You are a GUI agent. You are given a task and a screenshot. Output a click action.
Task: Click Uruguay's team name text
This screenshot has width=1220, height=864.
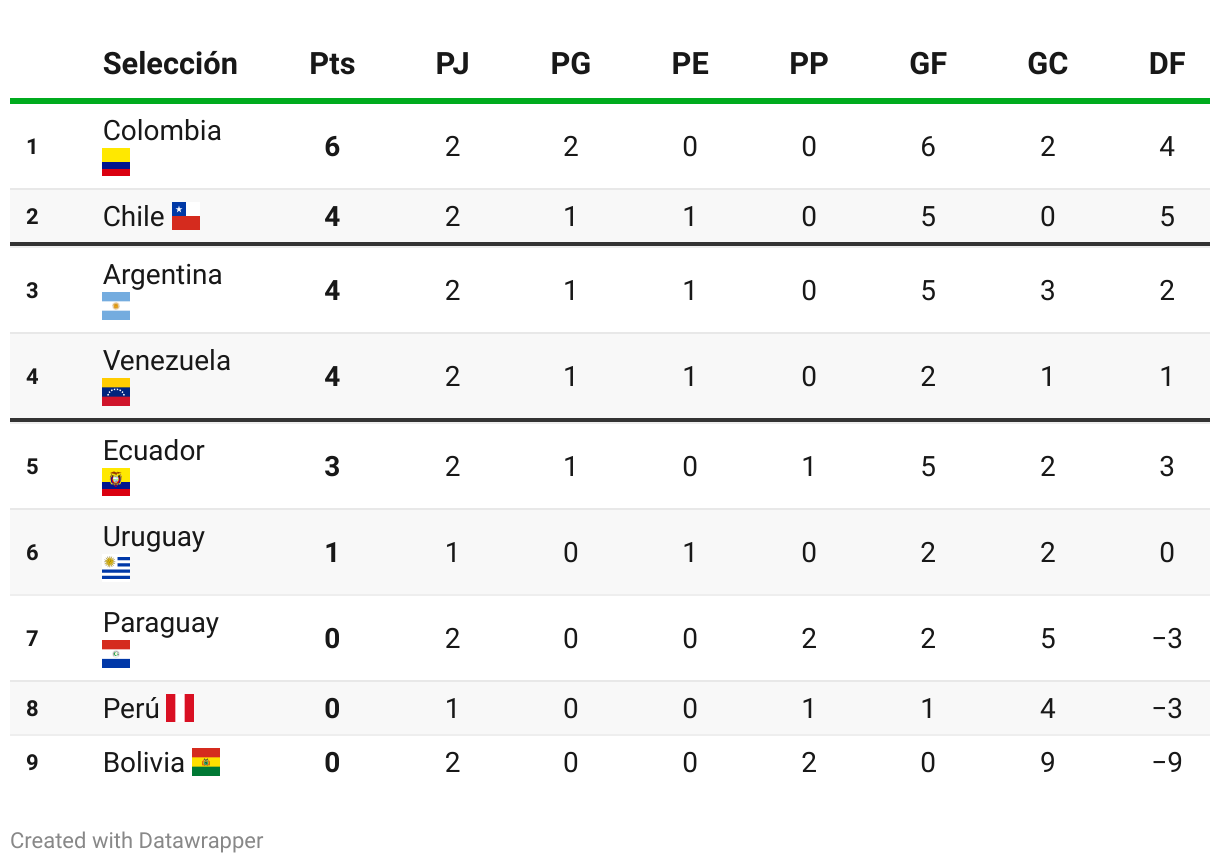coord(154,537)
